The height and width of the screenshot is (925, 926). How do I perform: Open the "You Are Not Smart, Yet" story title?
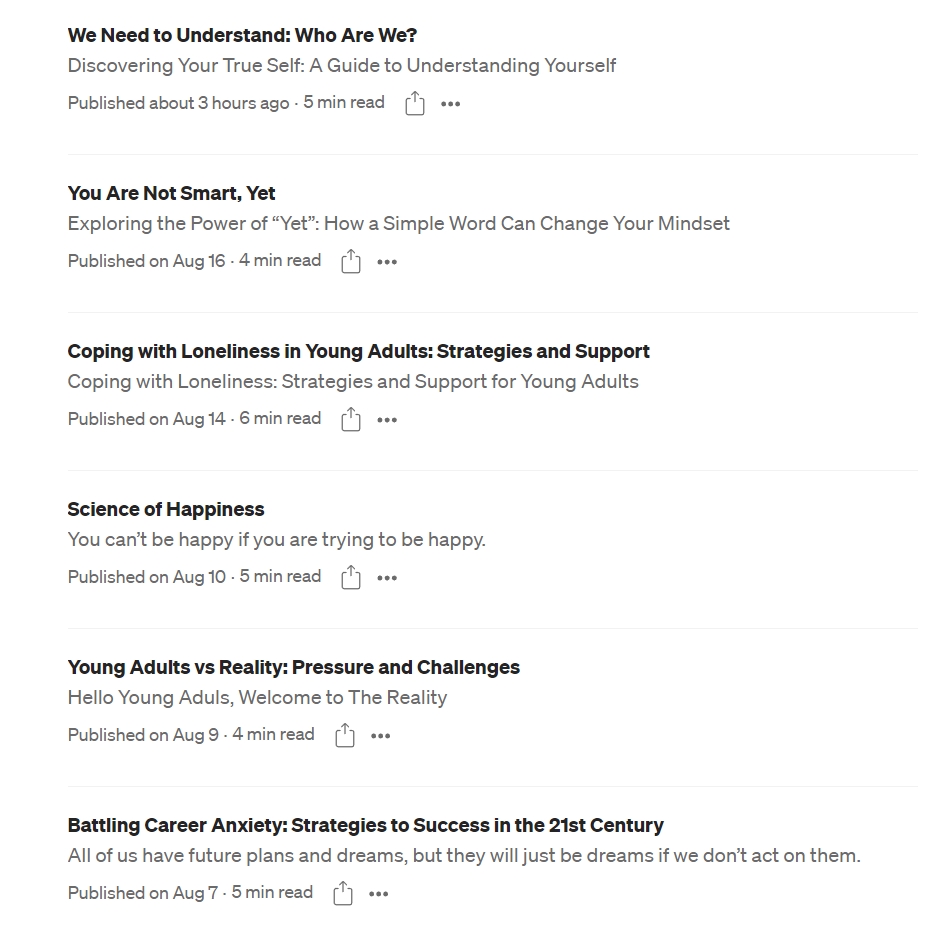tap(171, 193)
